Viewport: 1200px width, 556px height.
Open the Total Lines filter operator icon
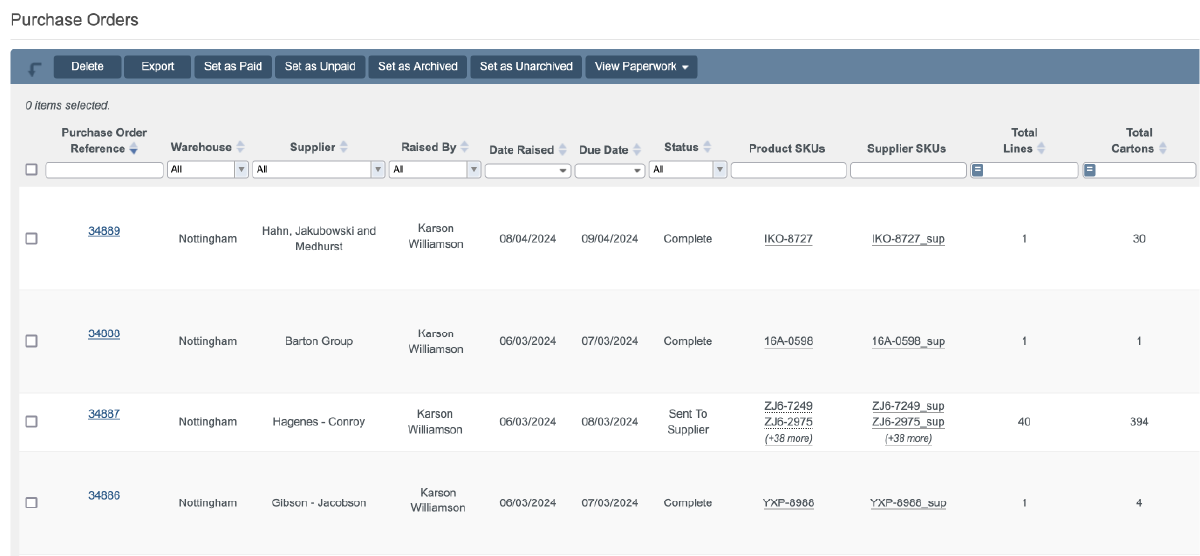pyautogui.click(x=978, y=170)
